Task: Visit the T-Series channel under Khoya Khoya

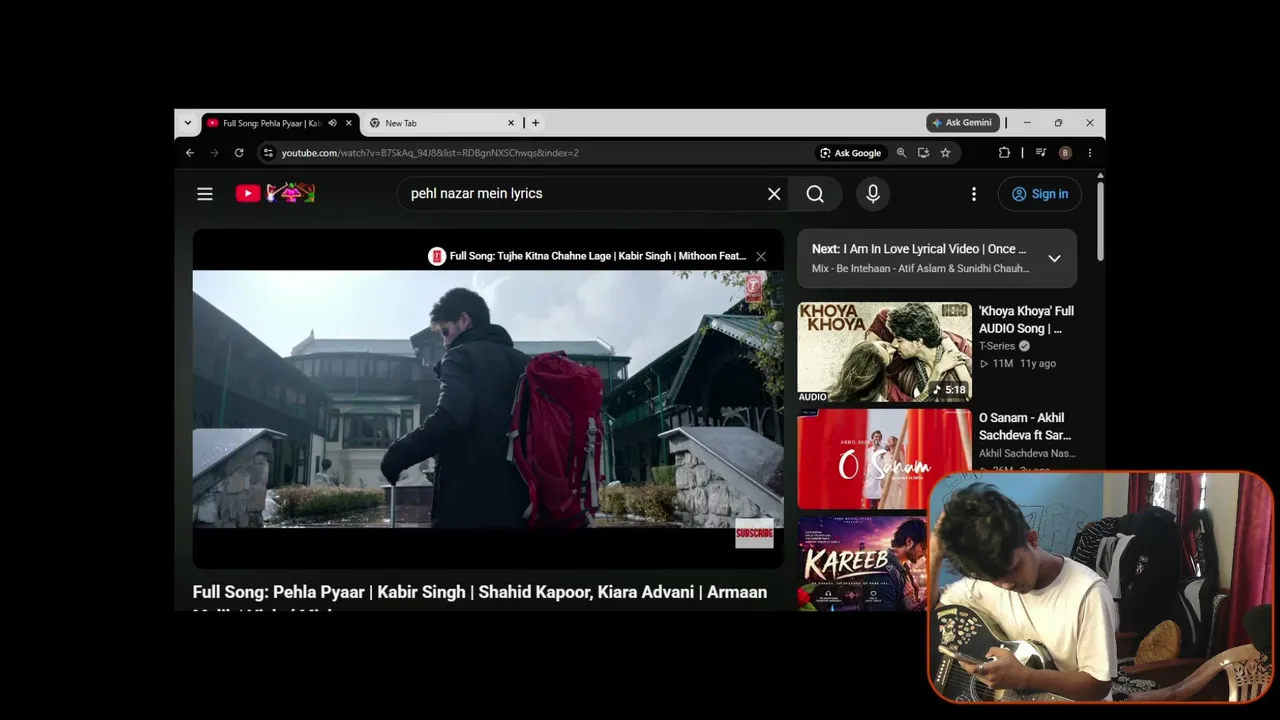Action: coord(997,346)
